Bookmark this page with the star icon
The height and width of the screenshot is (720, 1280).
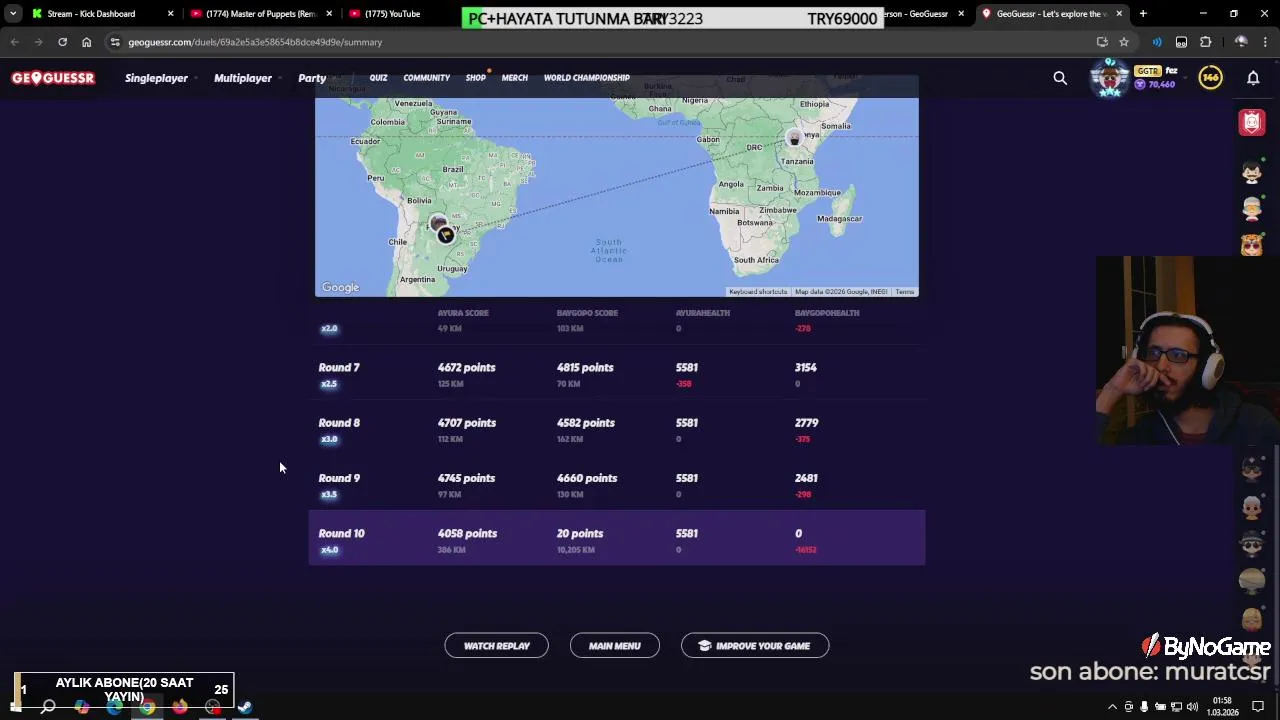(x=1124, y=42)
